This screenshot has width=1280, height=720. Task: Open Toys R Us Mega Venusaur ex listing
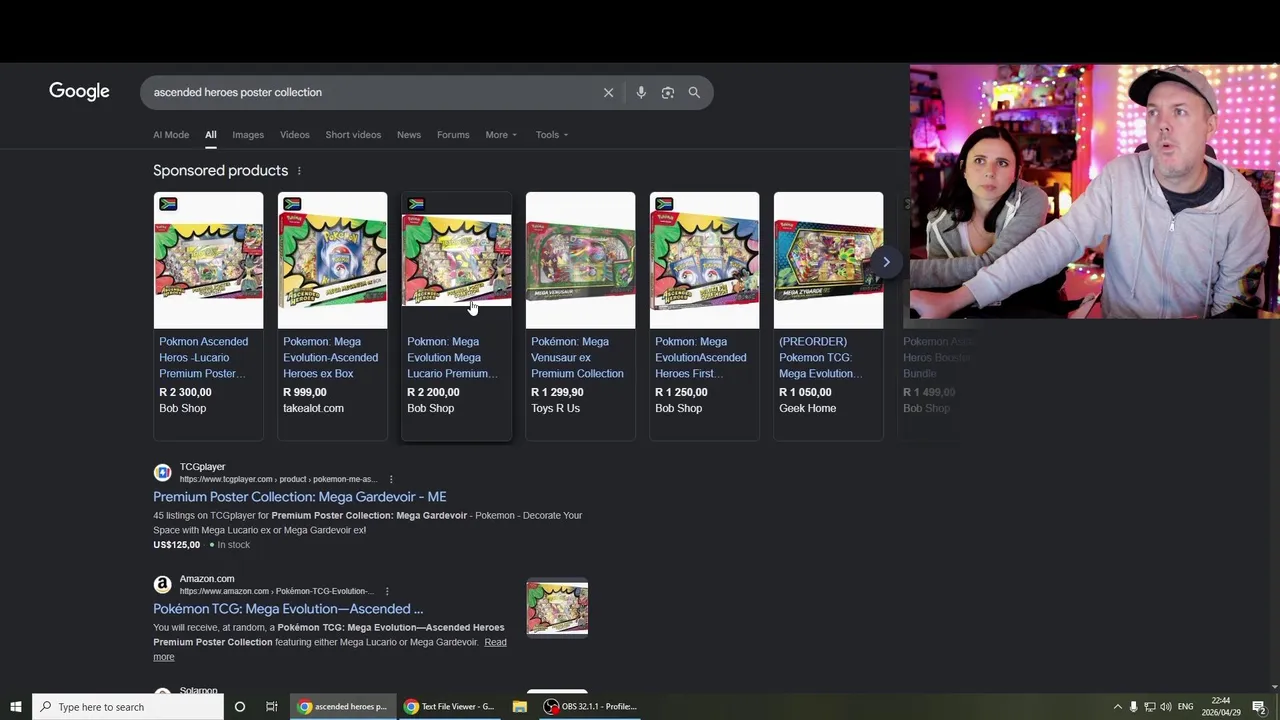coord(580,316)
